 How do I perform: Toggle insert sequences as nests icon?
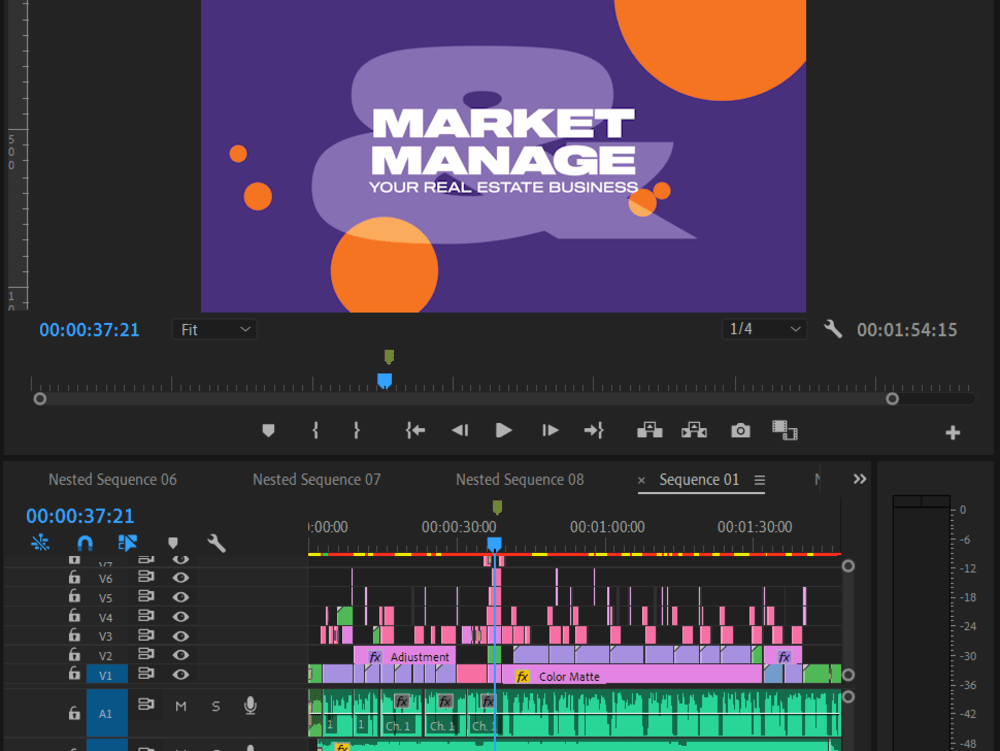click(40, 543)
